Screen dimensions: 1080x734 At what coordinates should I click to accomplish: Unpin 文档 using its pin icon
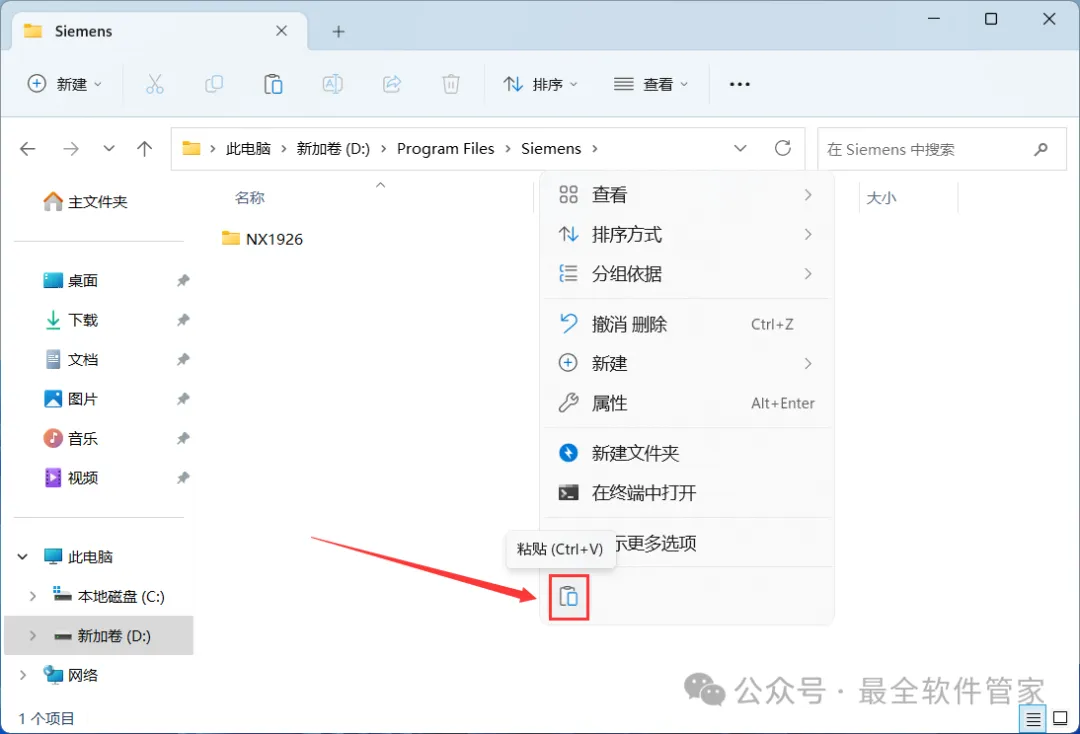pyautogui.click(x=183, y=359)
